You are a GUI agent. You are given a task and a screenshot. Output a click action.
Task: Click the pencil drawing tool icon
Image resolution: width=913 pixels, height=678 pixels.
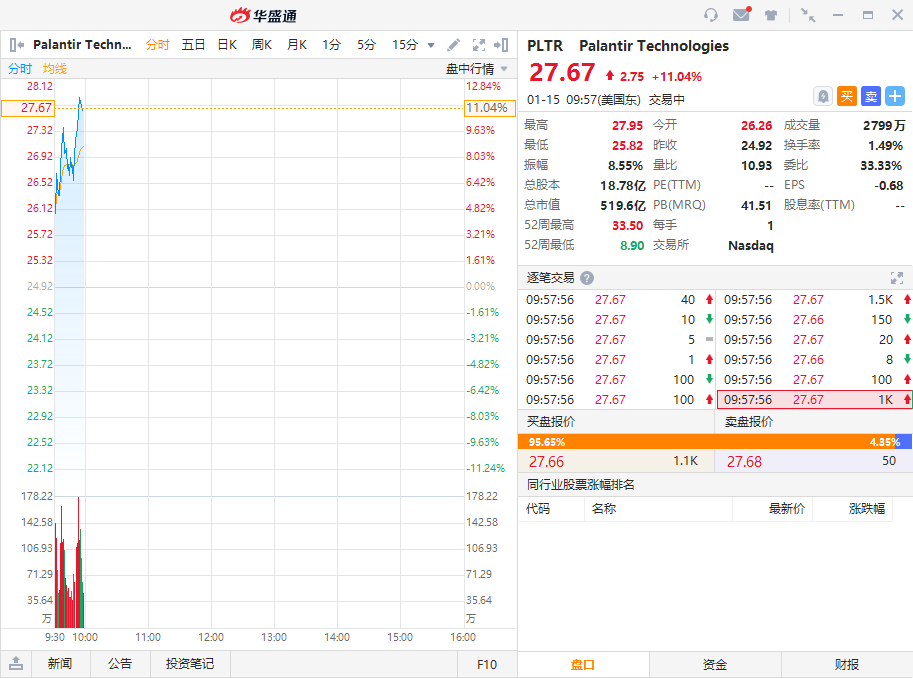pos(453,45)
